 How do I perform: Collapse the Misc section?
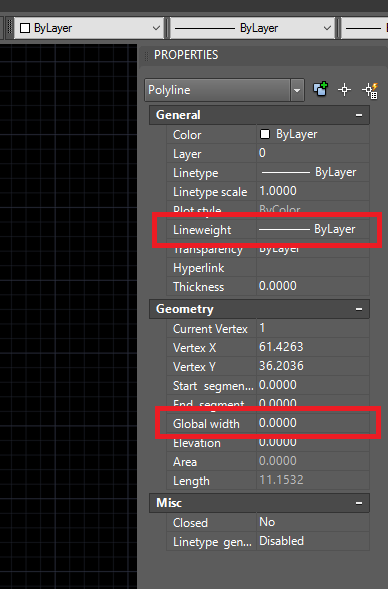tap(359, 503)
